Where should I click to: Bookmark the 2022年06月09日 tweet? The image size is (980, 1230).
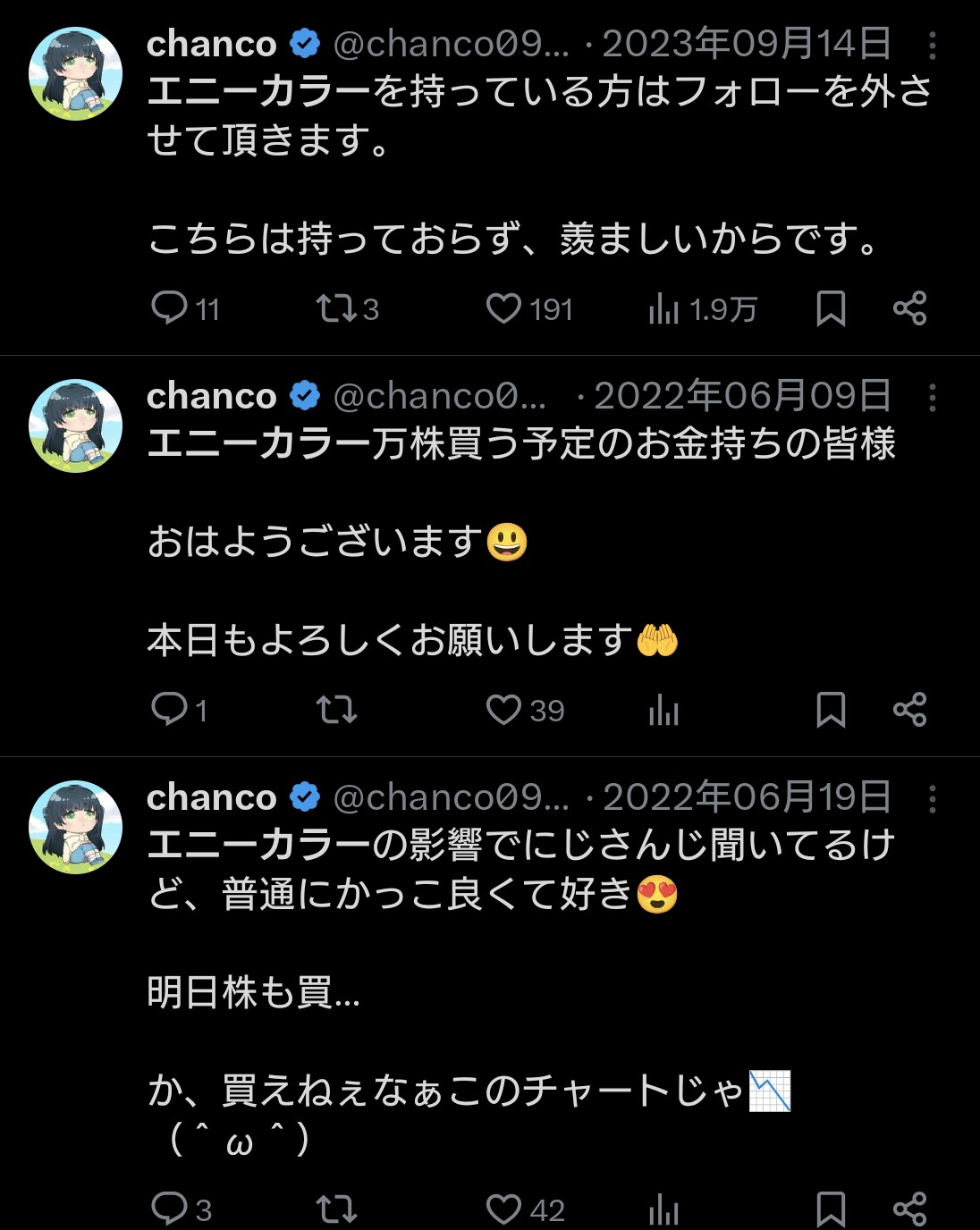831,710
